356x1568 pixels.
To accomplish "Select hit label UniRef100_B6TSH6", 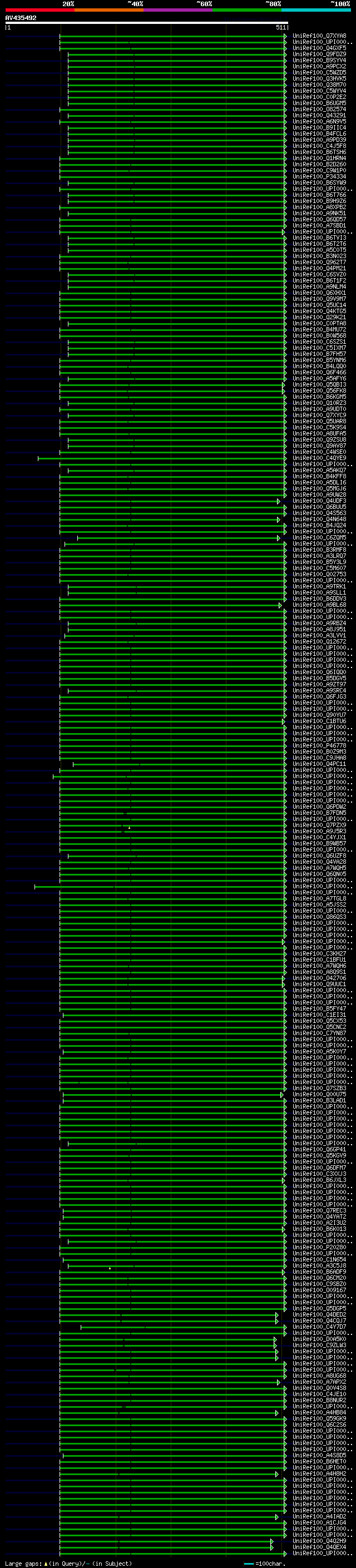I will 319,152.
